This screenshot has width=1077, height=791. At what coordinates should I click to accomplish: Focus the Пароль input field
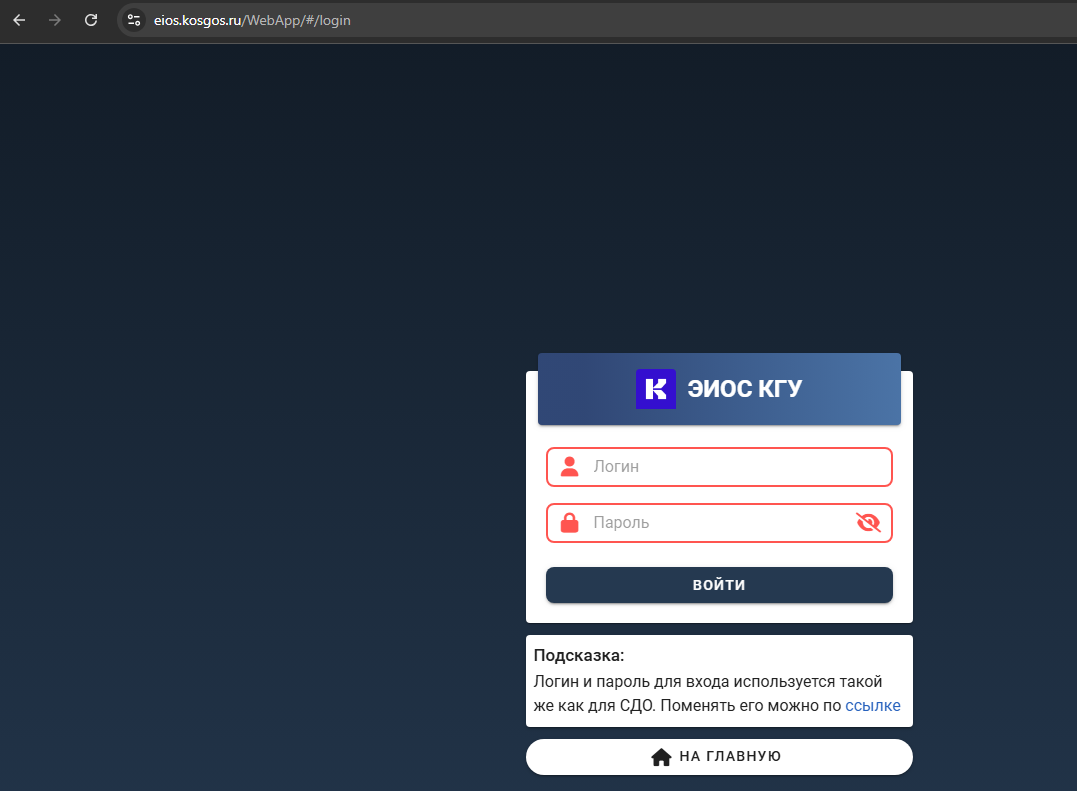point(710,523)
